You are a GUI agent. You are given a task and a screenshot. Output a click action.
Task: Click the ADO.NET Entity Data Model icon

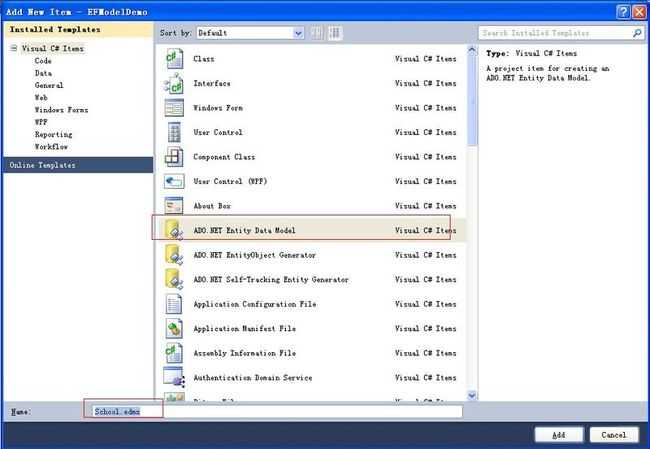[174, 230]
